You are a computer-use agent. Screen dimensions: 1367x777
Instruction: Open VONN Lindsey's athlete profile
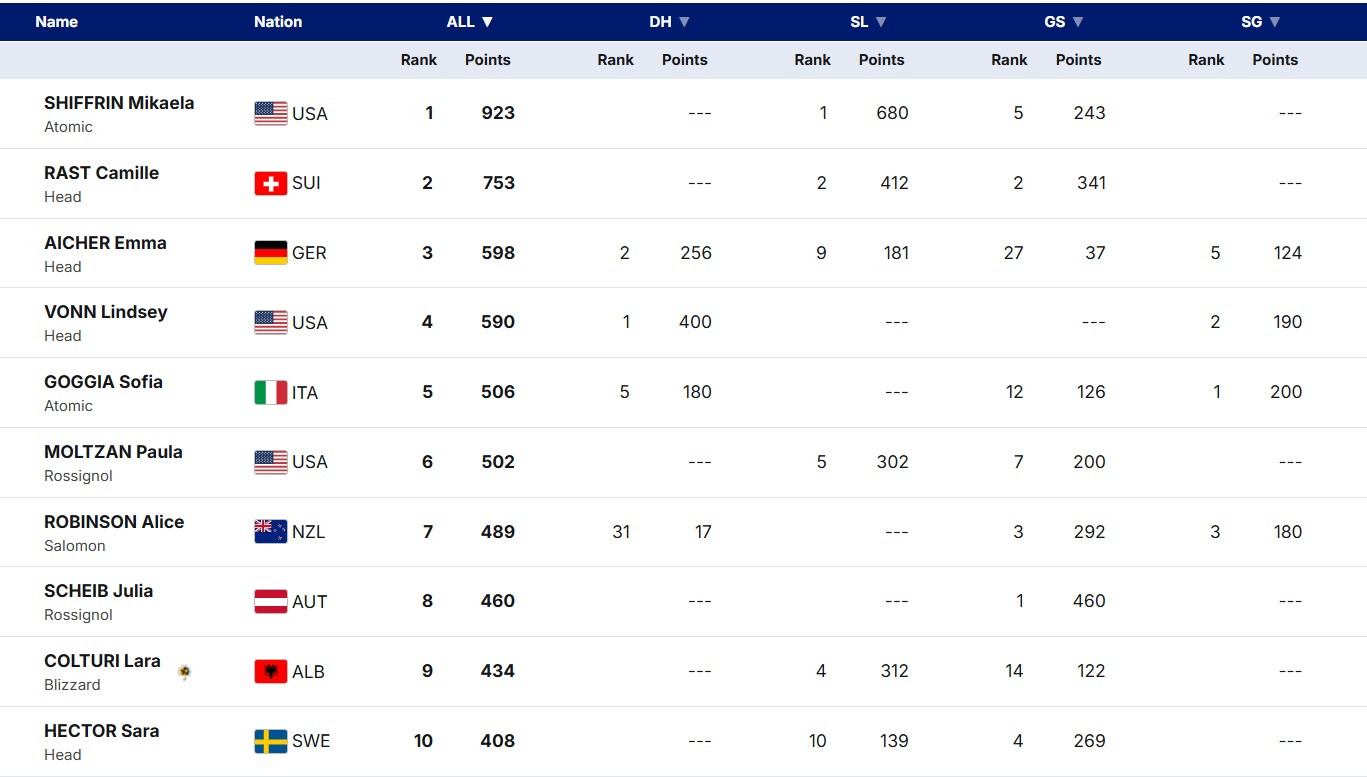tap(106, 312)
